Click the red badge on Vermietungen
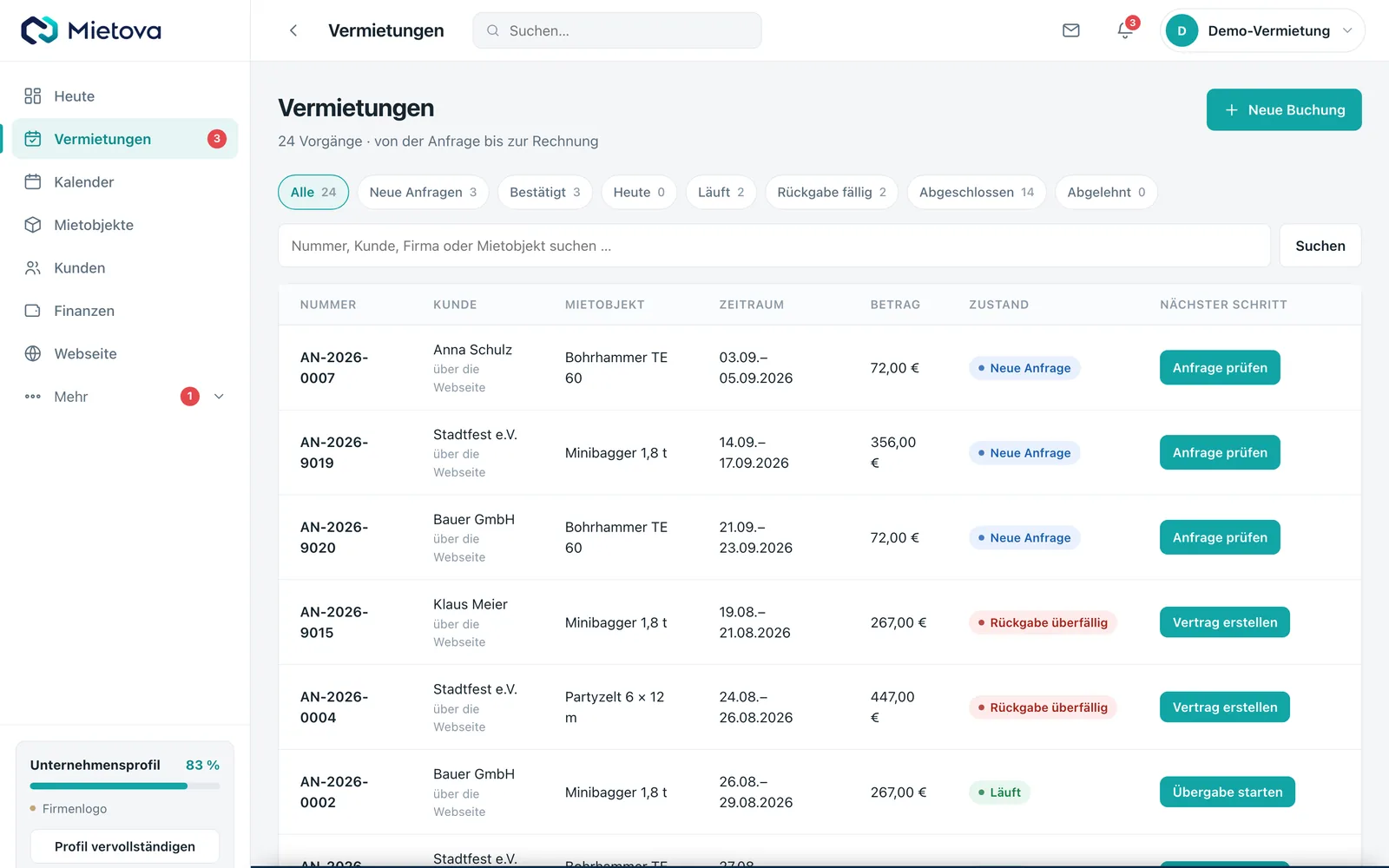1389x868 pixels. [x=217, y=139]
